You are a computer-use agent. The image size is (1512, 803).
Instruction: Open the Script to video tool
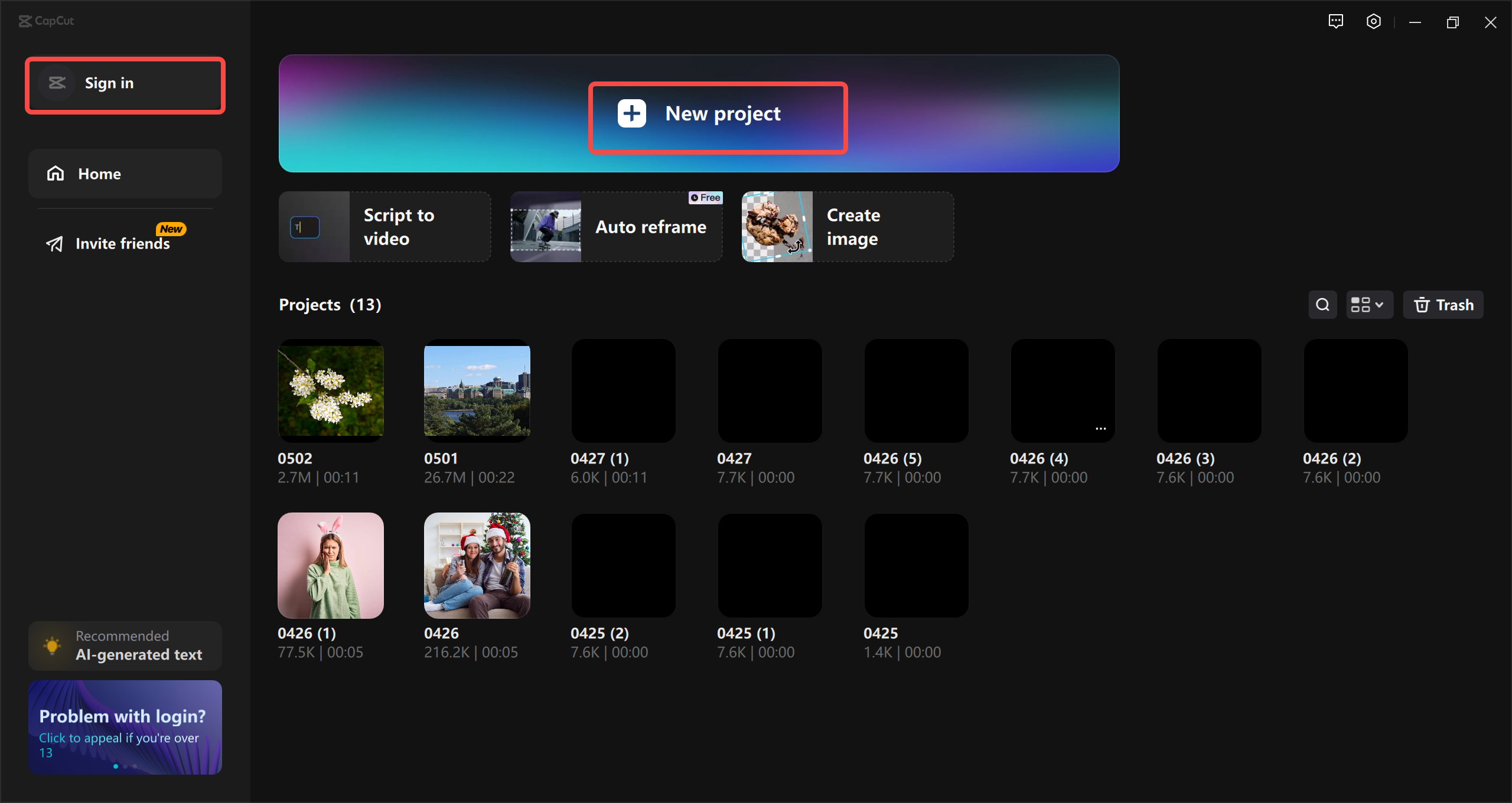pos(384,227)
